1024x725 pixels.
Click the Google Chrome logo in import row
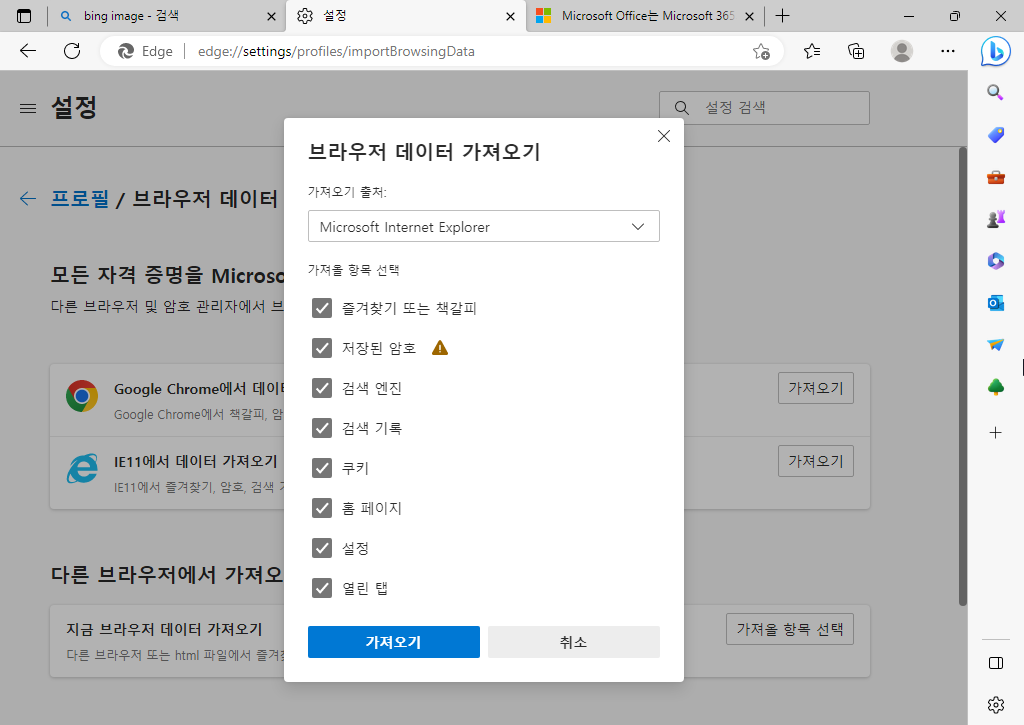(82, 396)
